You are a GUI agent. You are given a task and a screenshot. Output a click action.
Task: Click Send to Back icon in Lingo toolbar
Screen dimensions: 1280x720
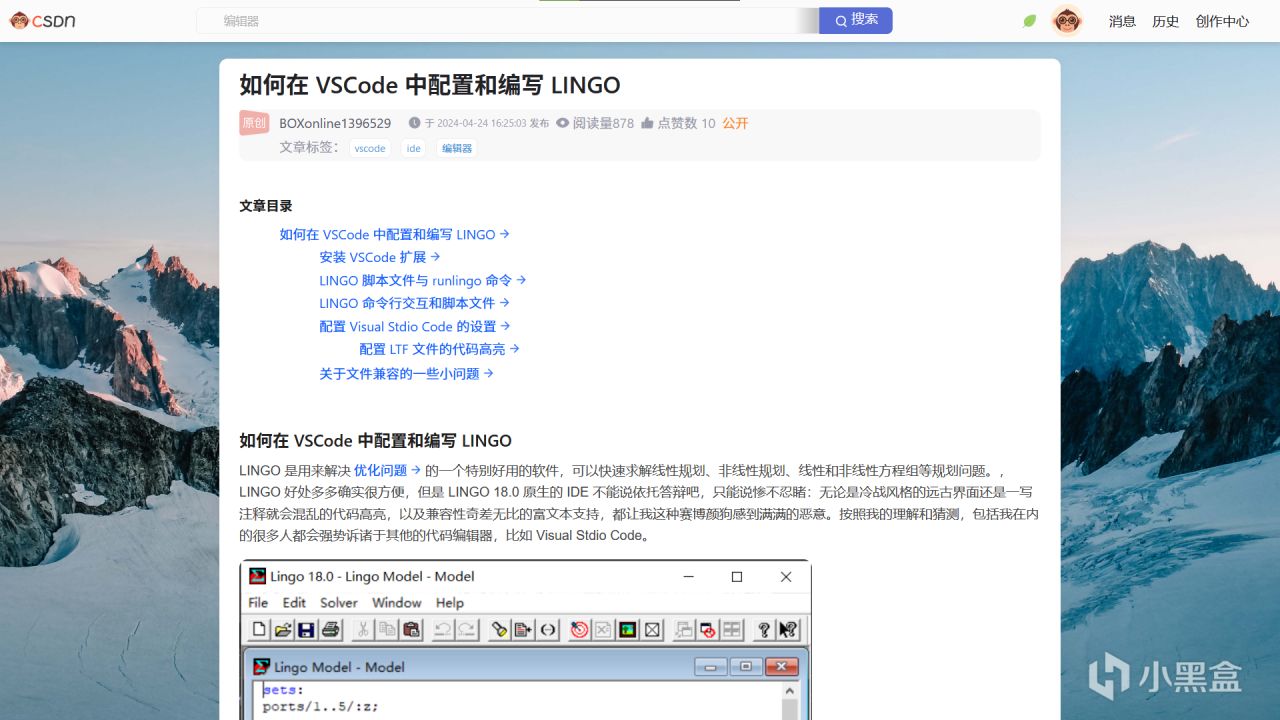pos(684,629)
